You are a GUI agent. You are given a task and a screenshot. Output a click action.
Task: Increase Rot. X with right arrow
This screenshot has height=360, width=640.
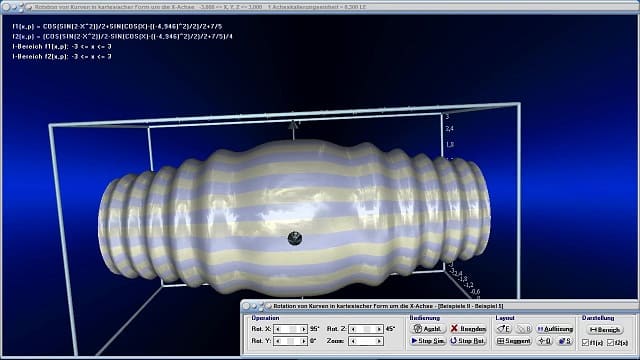click(x=303, y=329)
